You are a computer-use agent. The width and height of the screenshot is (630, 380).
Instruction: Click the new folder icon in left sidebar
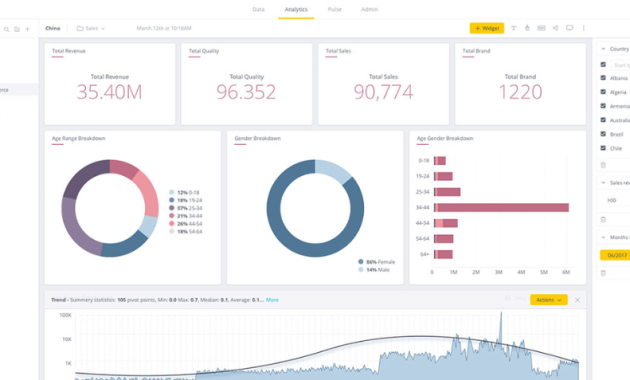click(x=17, y=29)
